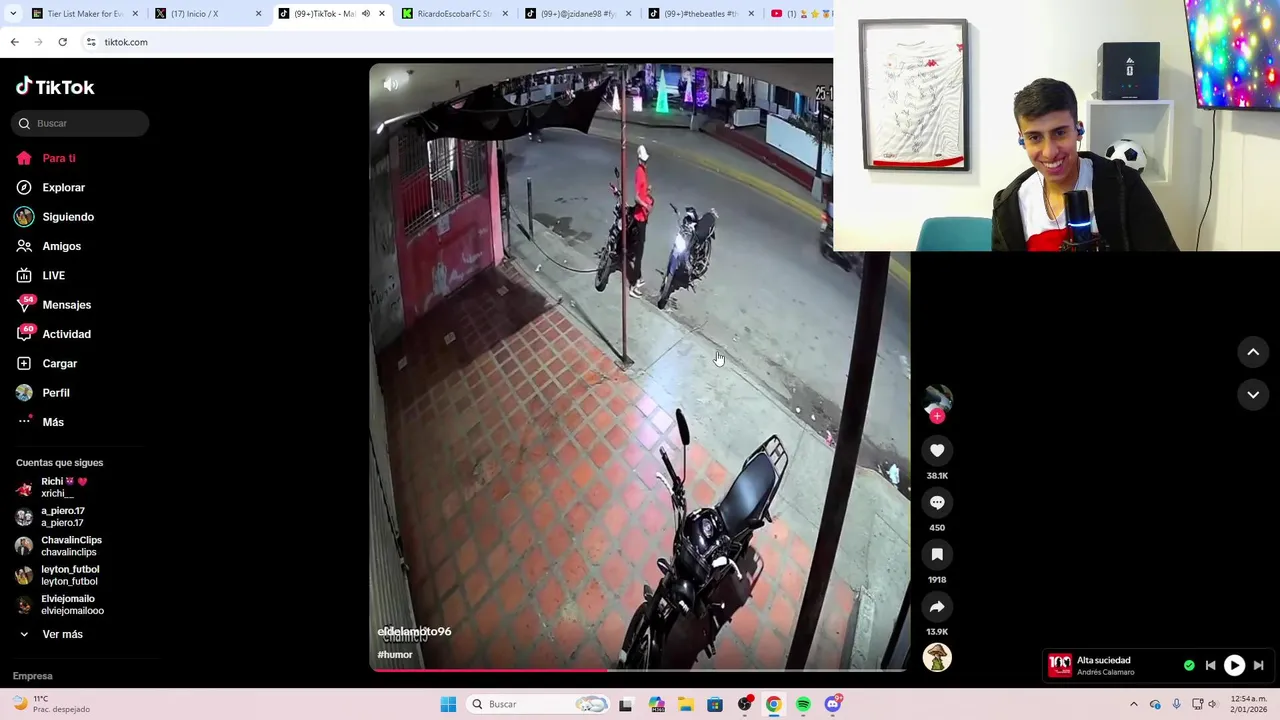Viewport: 1280px width, 720px height.
Task: Open File Explorer from taskbar
Action: (x=686, y=704)
